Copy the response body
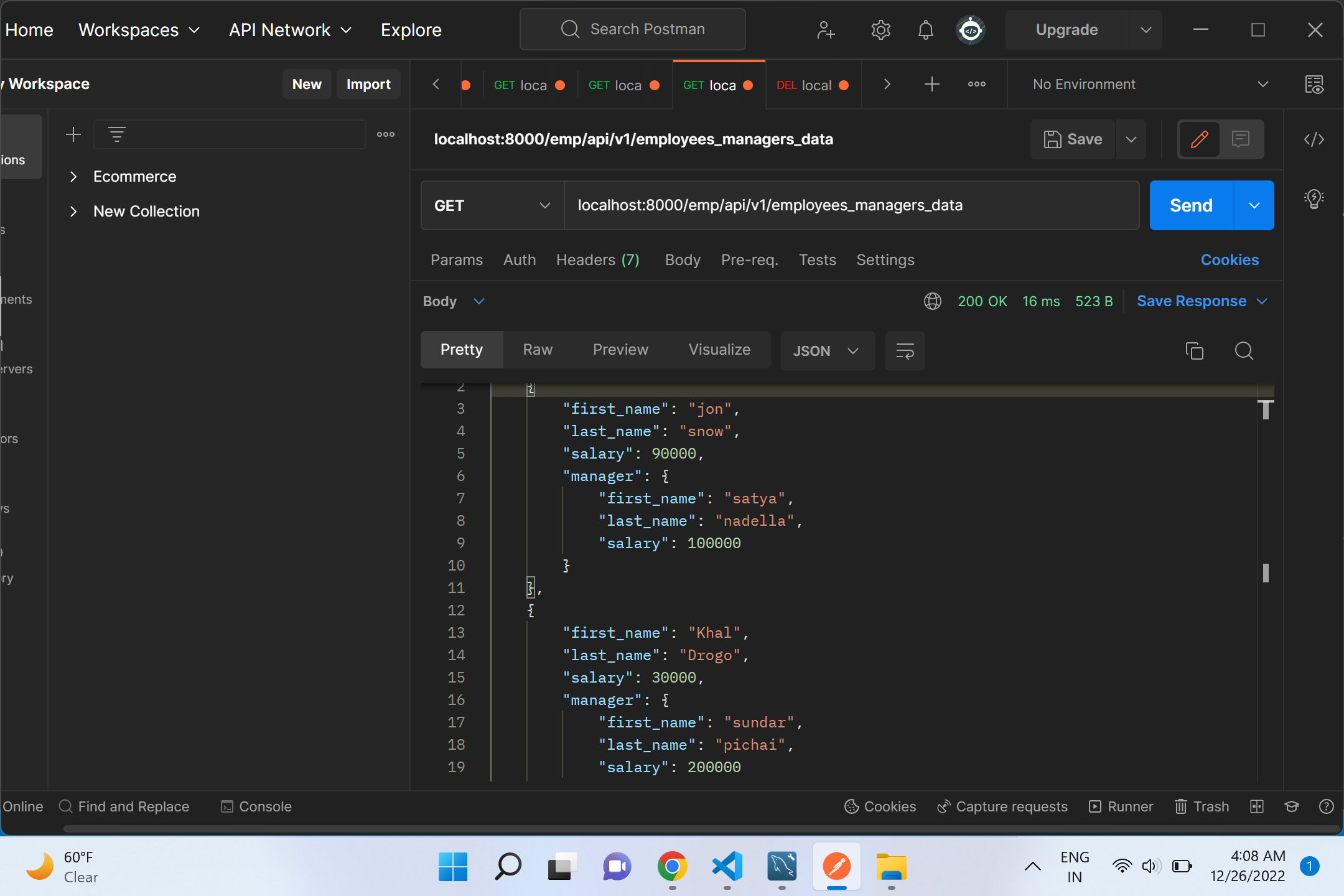Screen dimensions: 1344x896 click(1194, 351)
